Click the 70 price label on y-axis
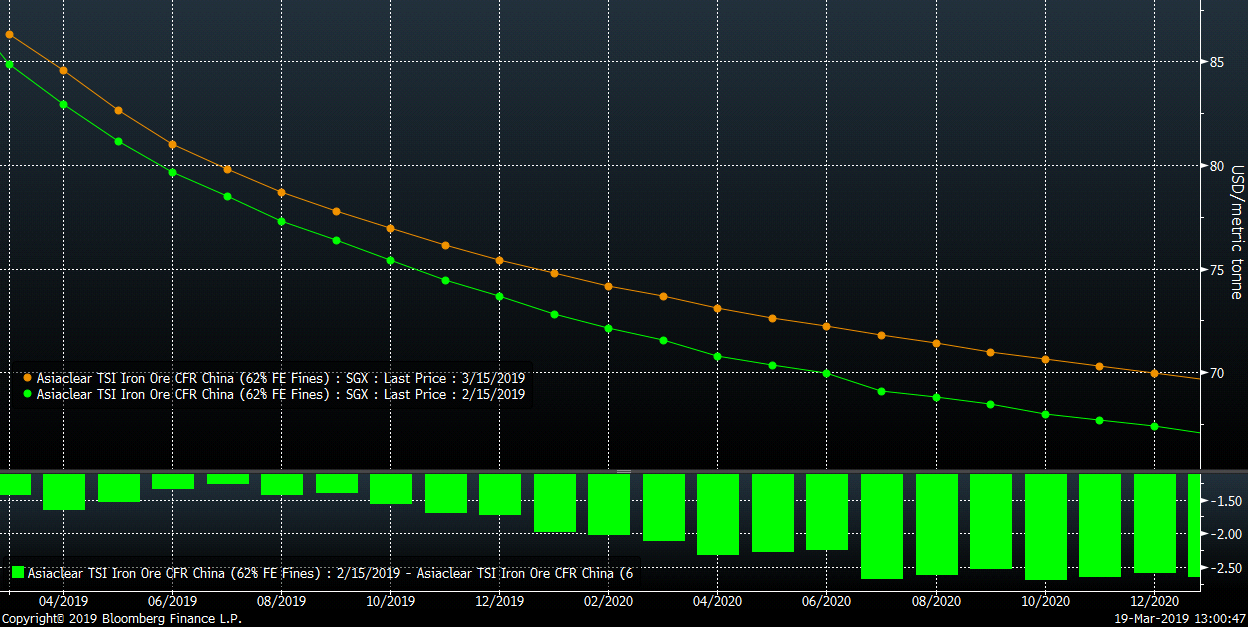1248x627 pixels. click(1217, 373)
